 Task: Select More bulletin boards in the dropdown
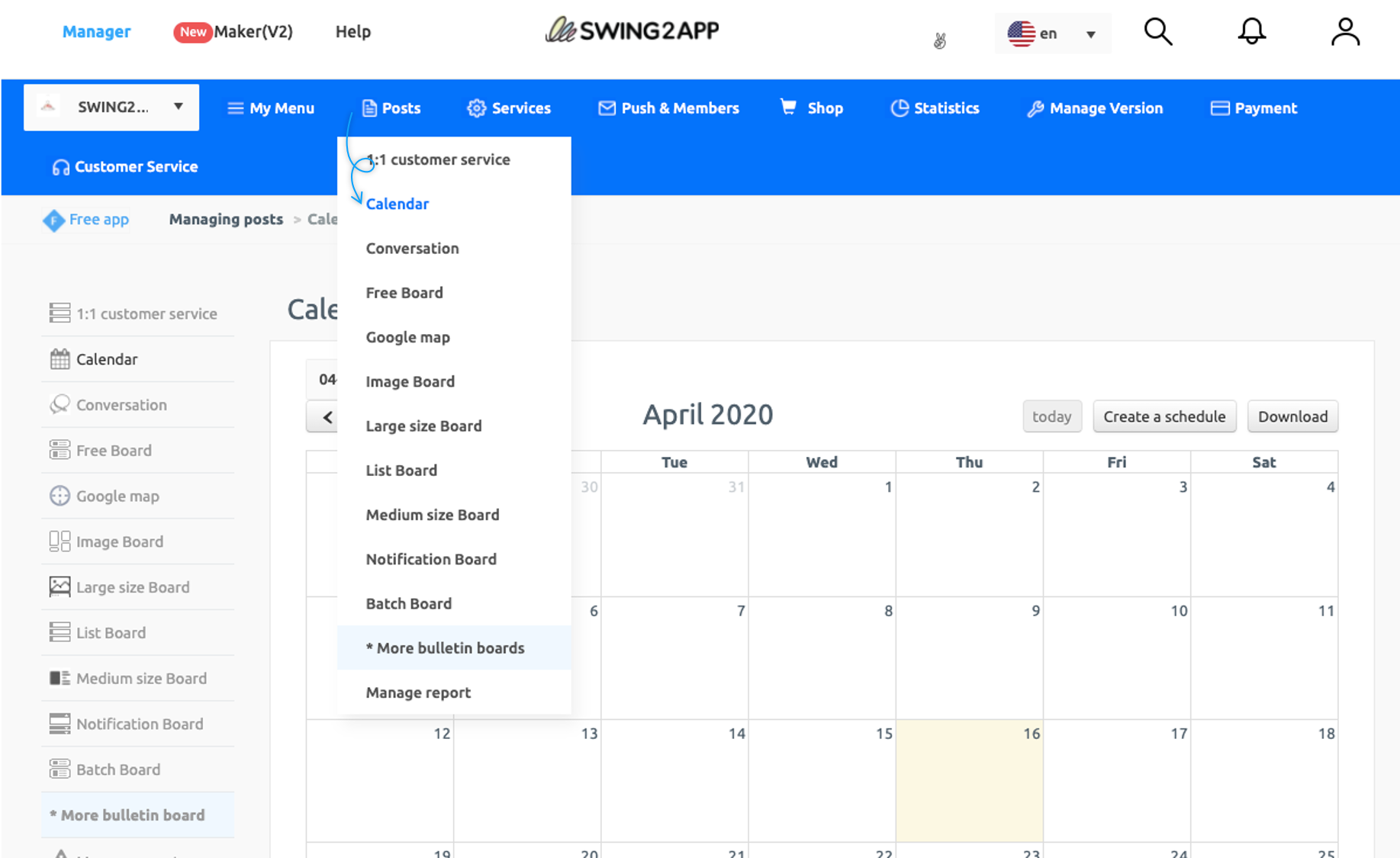point(445,648)
